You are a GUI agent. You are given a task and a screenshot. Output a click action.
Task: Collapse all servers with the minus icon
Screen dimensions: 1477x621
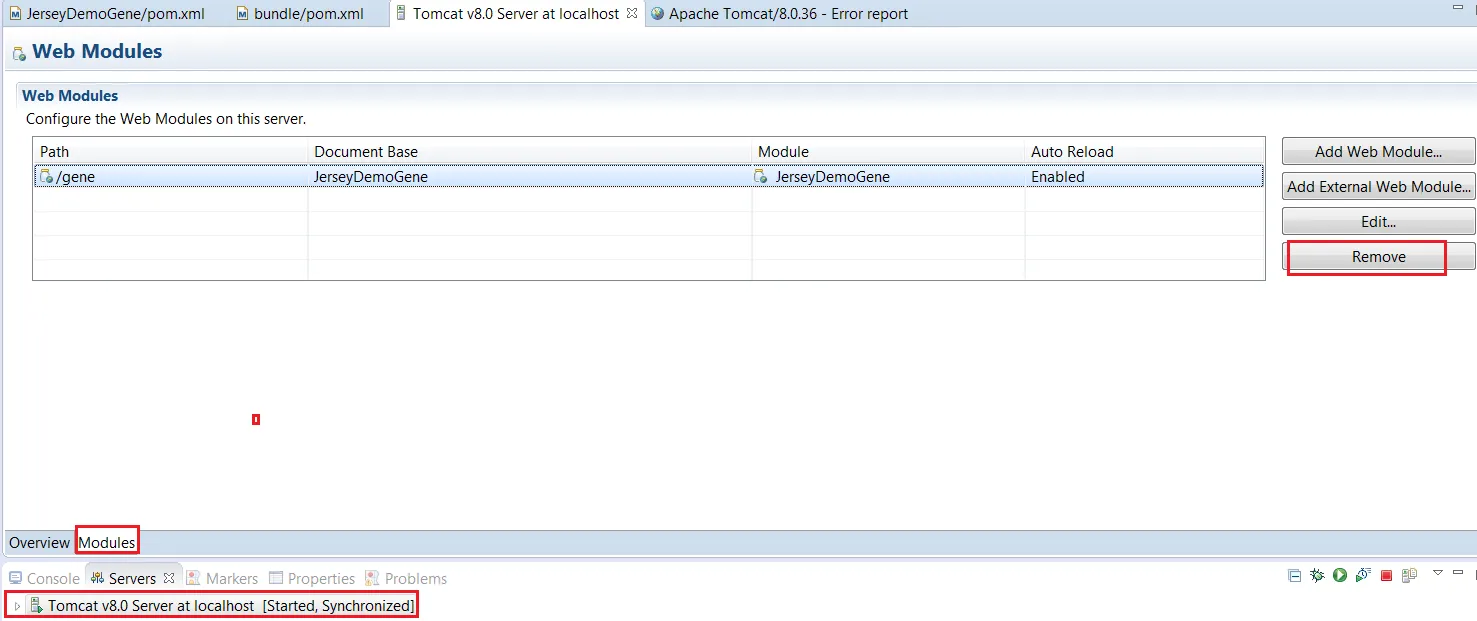click(1294, 576)
